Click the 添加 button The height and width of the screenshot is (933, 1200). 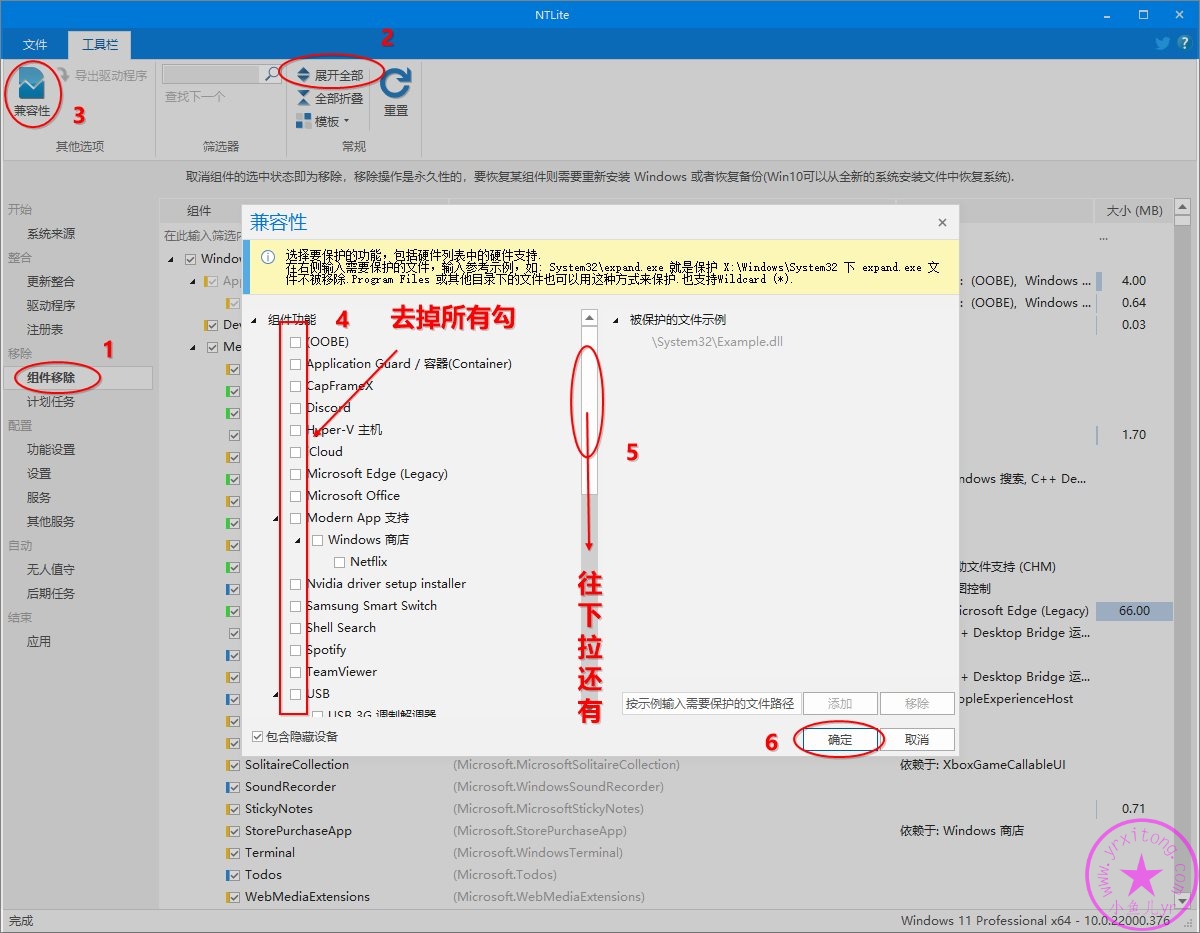(x=840, y=703)
